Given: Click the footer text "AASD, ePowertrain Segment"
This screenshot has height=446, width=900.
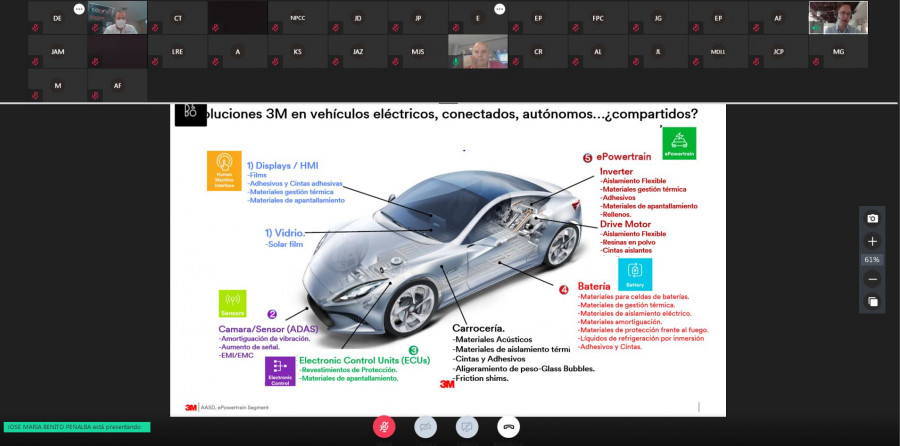Looking at the screenshot, I should pos(234,408).
